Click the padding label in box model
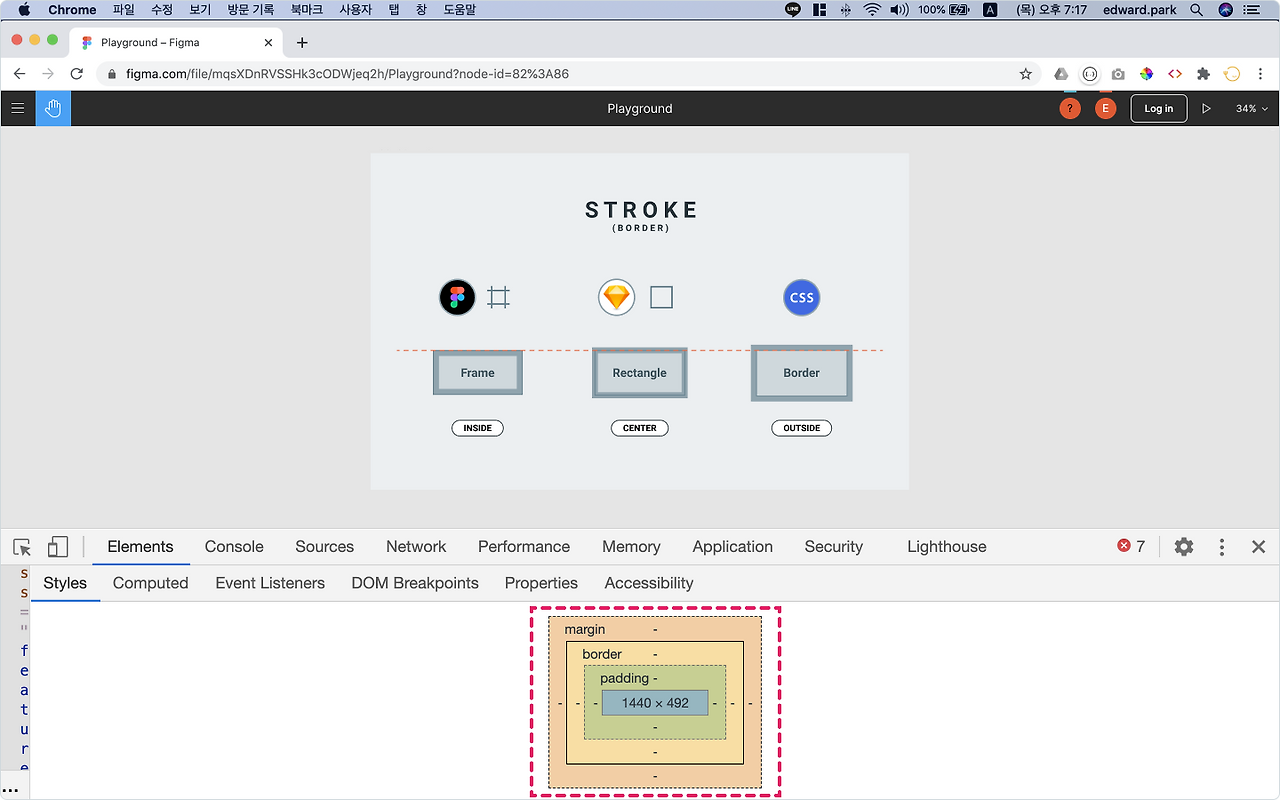 tap(624, 678)
